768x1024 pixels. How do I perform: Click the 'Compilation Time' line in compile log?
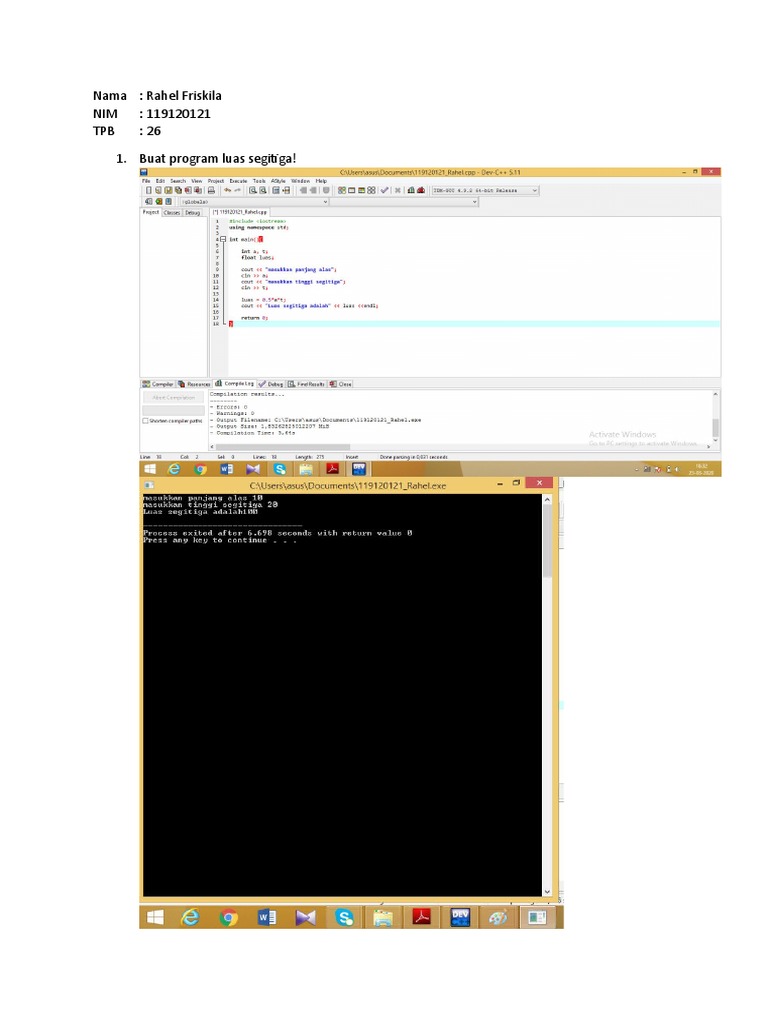pos(255,433)
